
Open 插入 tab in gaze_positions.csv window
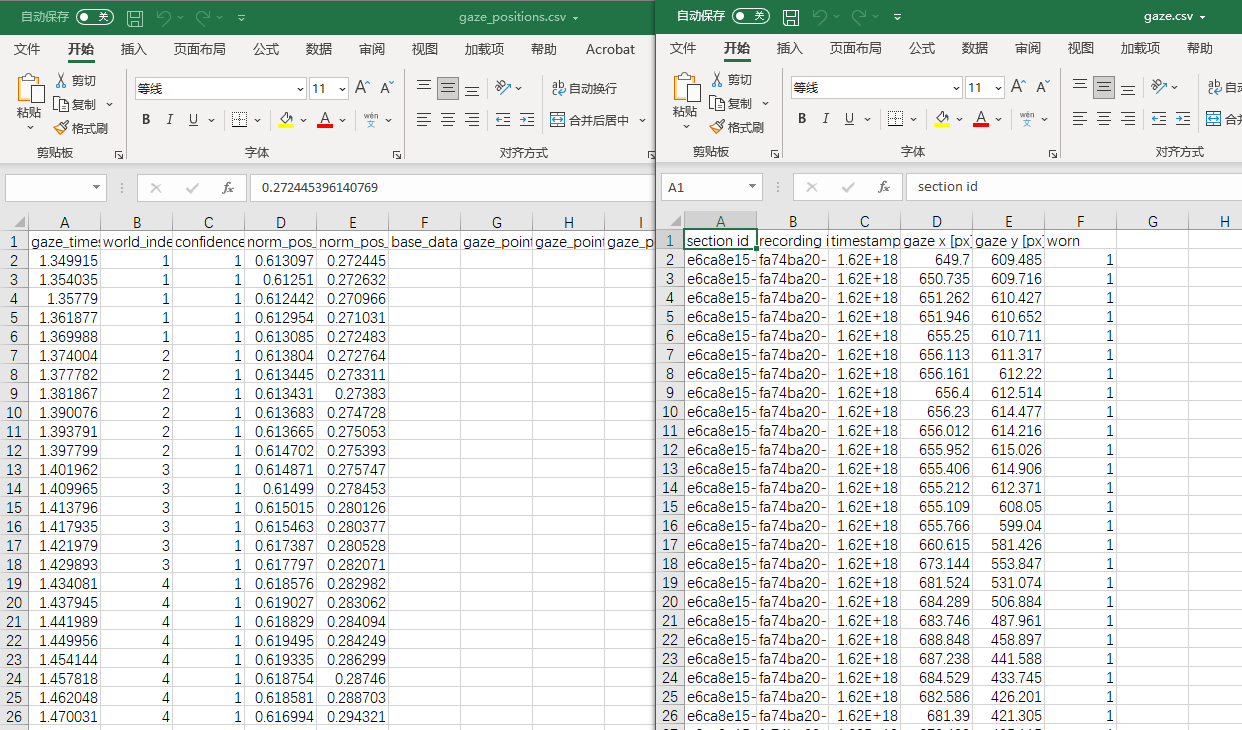pyautogui.click(x=133, y=49)
